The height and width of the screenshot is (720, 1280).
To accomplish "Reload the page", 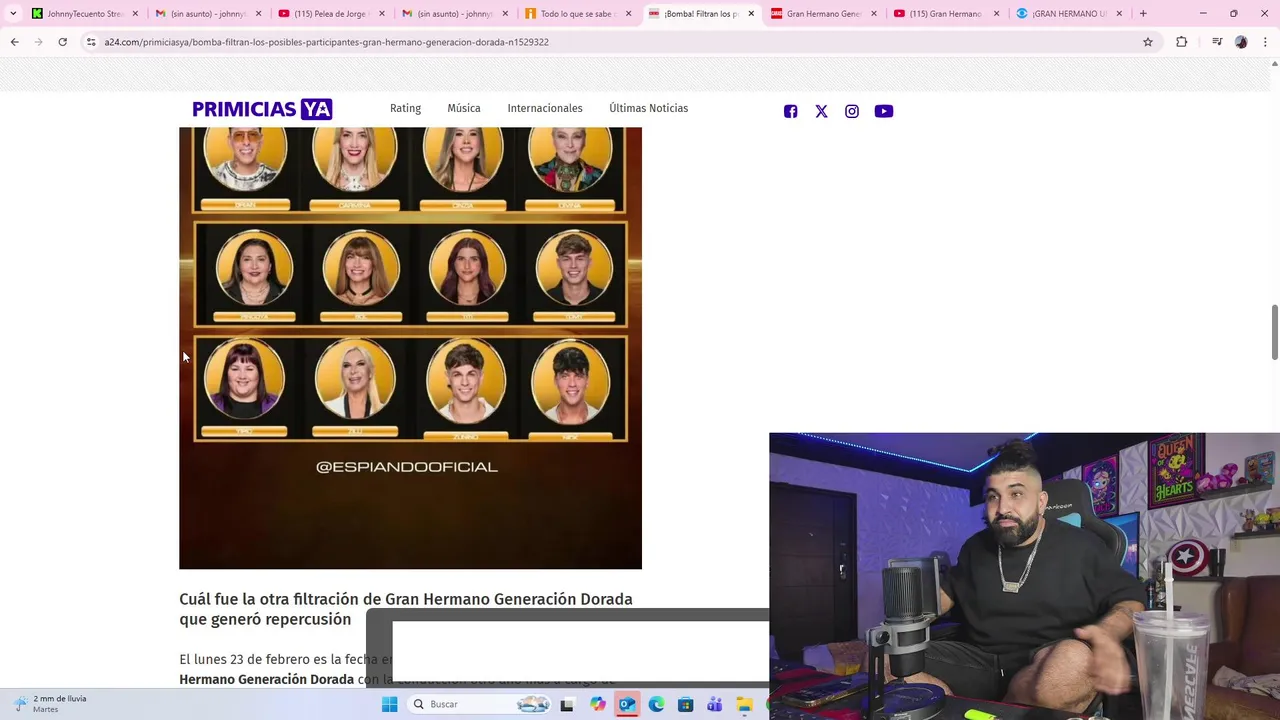I will coord(62,42).
